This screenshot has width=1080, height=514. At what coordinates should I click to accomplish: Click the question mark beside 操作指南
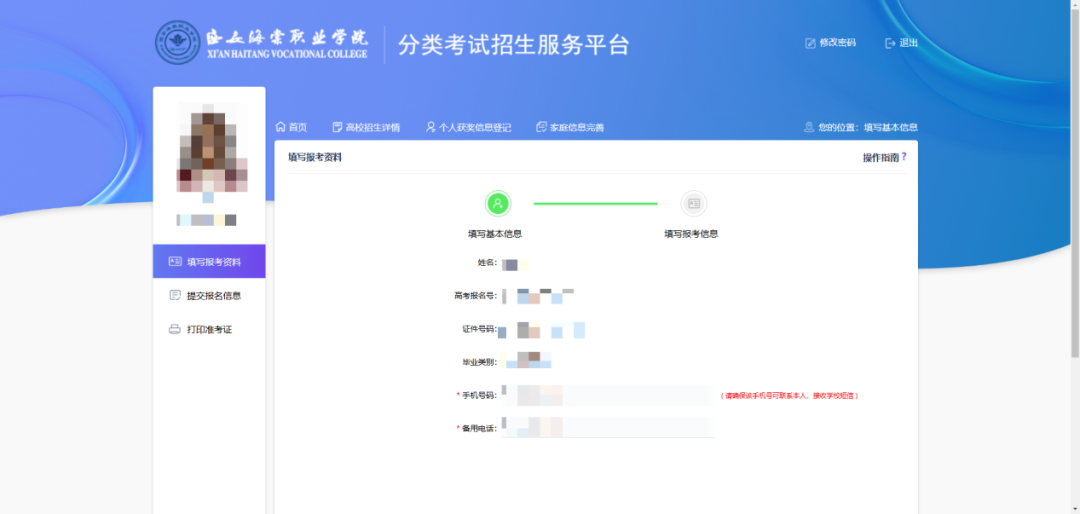(x=904, y=157)
